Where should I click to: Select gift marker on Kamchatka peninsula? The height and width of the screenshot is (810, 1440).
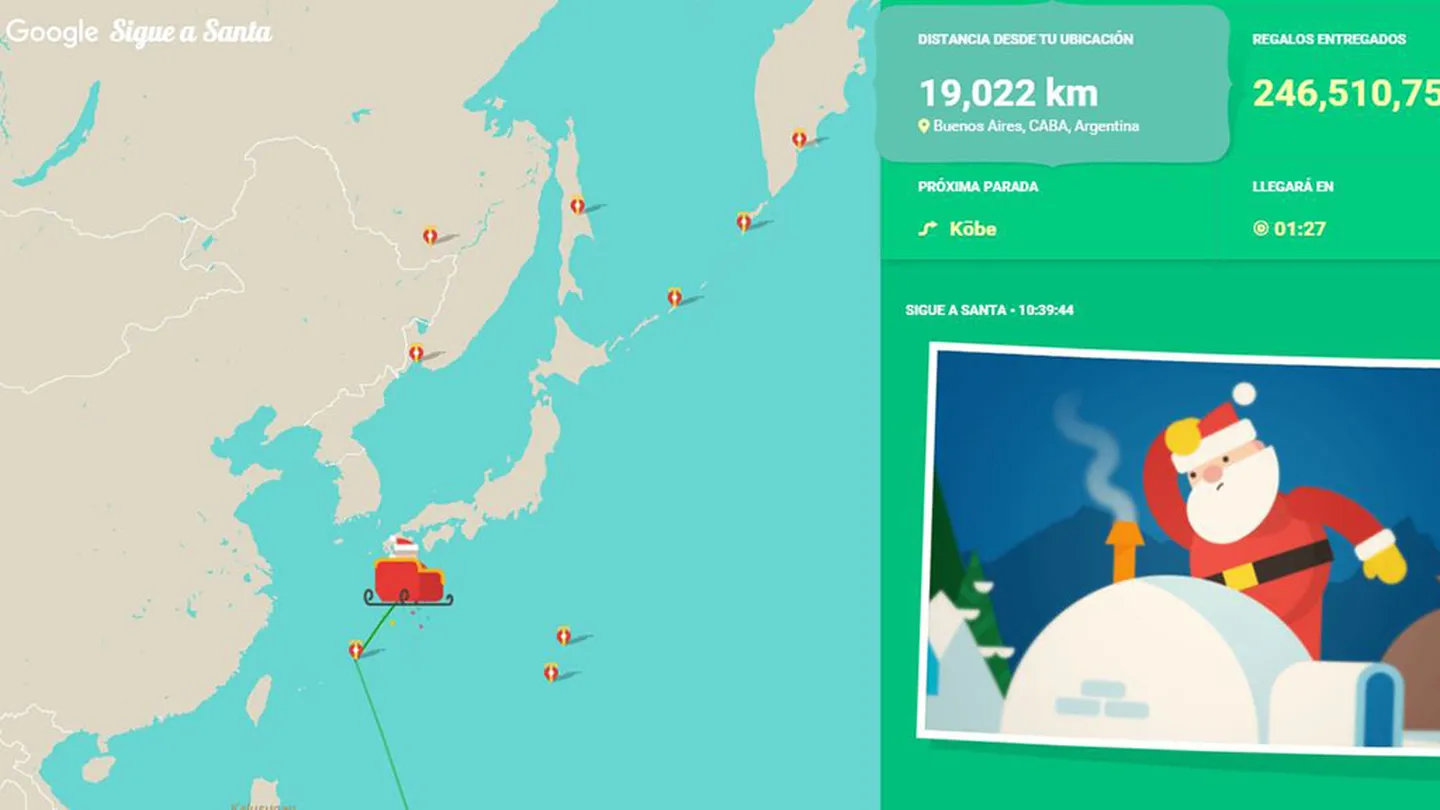tap(798, 138)
